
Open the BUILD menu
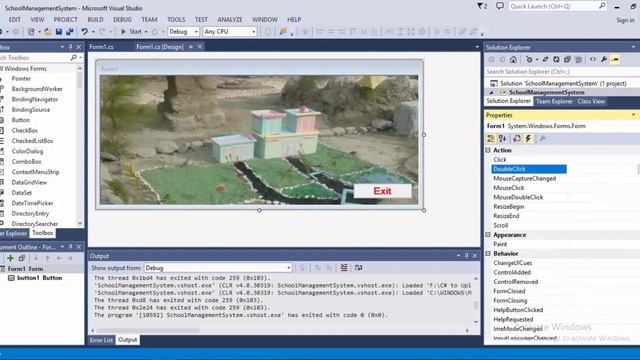pos(96,20)
